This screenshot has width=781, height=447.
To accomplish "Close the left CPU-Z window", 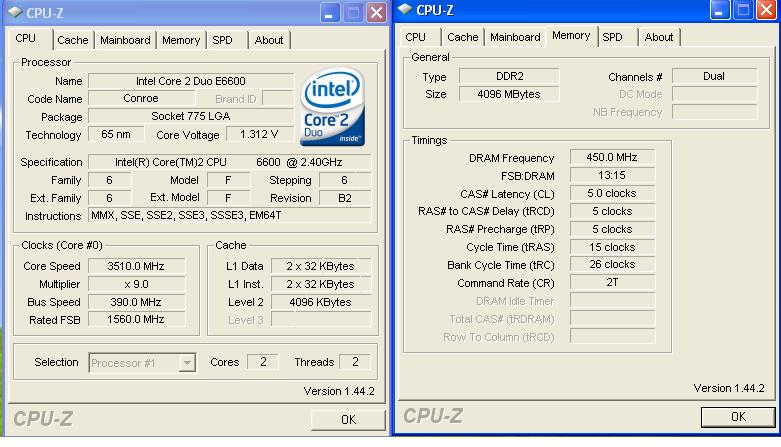I will point(377,12).
